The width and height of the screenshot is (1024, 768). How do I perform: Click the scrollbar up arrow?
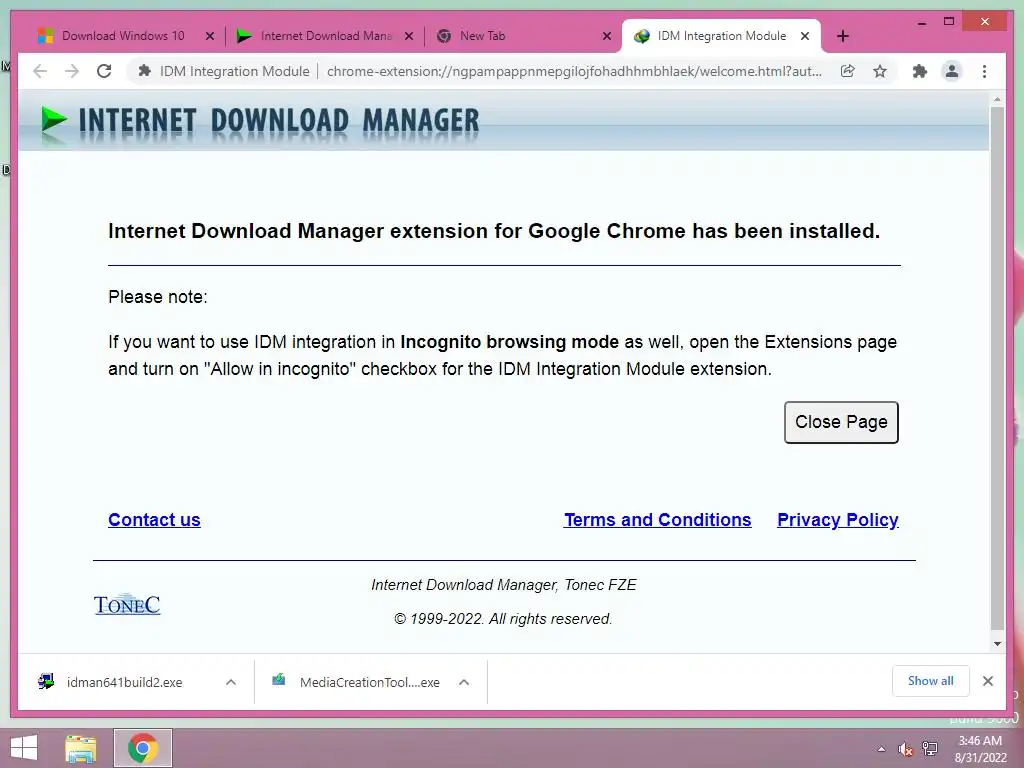tap(997, 100)
